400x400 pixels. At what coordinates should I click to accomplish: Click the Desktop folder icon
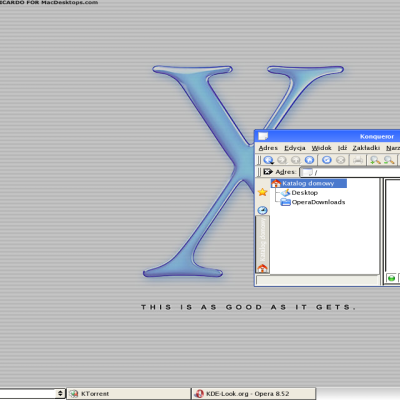[x=285, y=193]
